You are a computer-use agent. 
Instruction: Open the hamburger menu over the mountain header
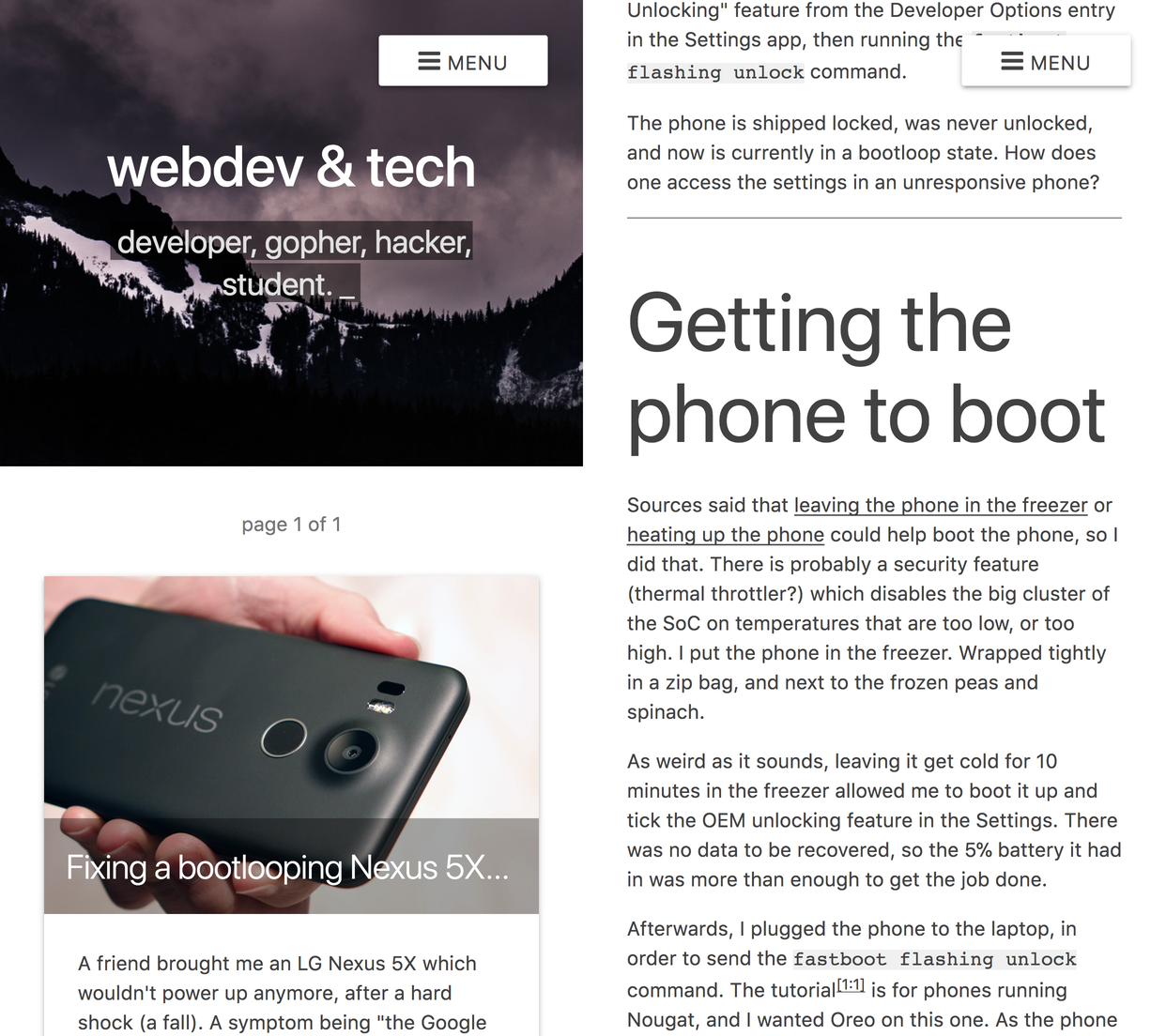(x=463, y=61)
